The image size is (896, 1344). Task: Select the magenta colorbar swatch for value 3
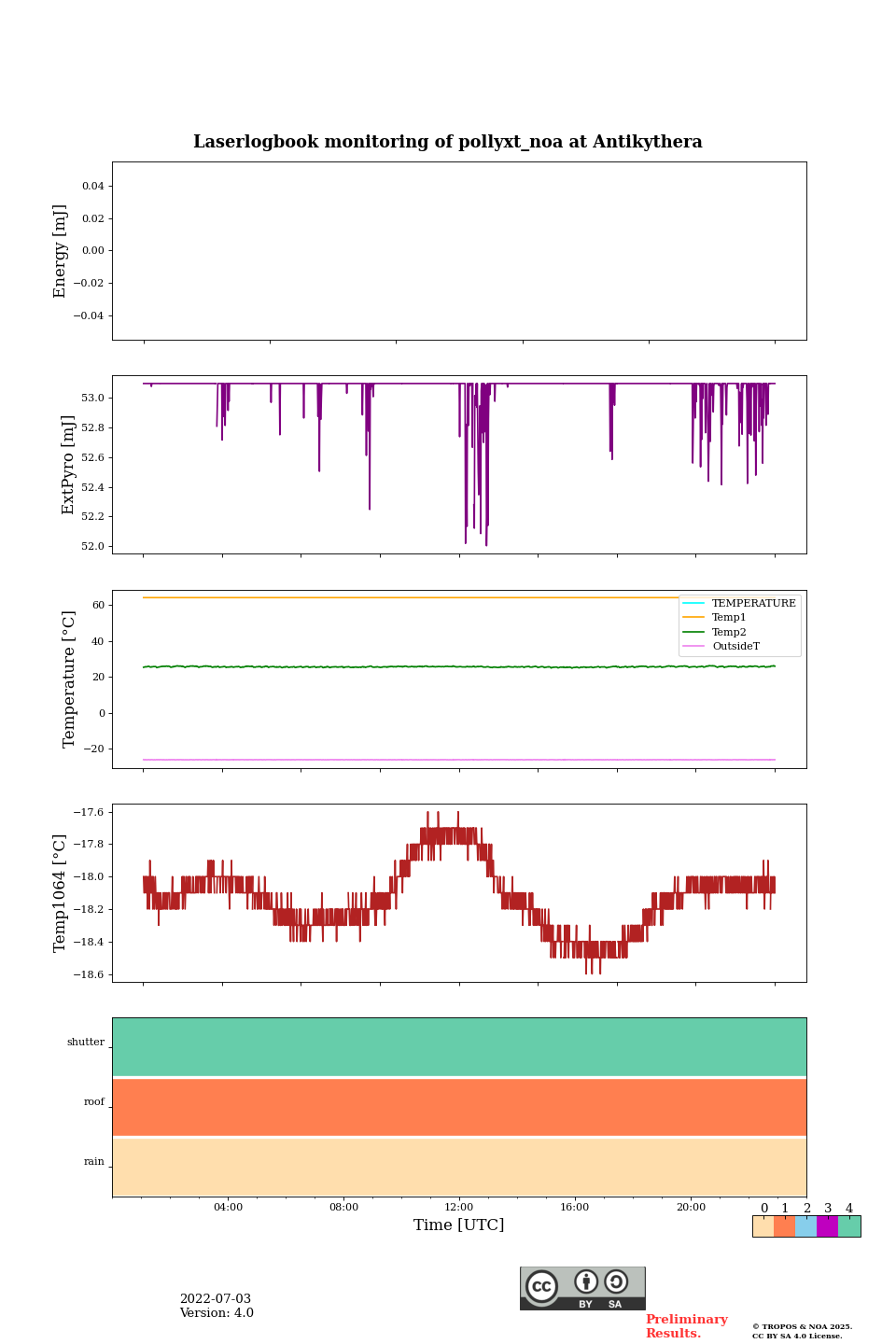point(827,1226)
